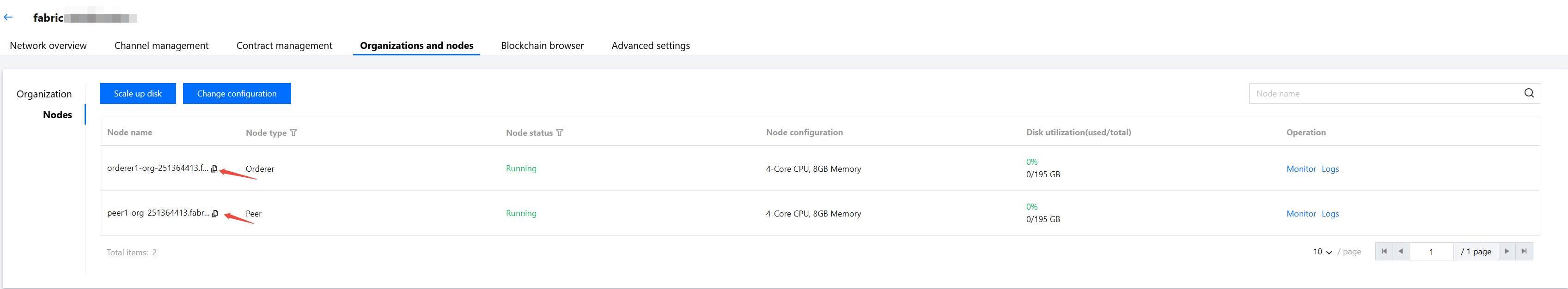Go to next page arrow

(x=1507, y=251)
